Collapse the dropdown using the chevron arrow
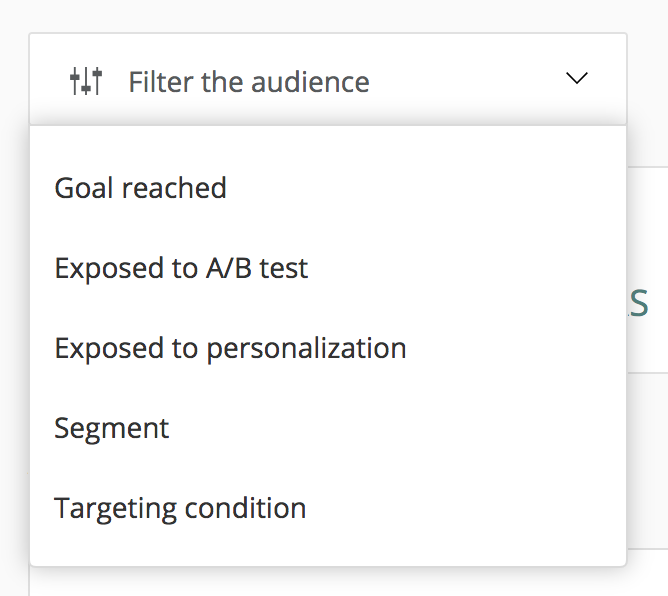Viewport: 668px width, 596px height. point(577,79)
